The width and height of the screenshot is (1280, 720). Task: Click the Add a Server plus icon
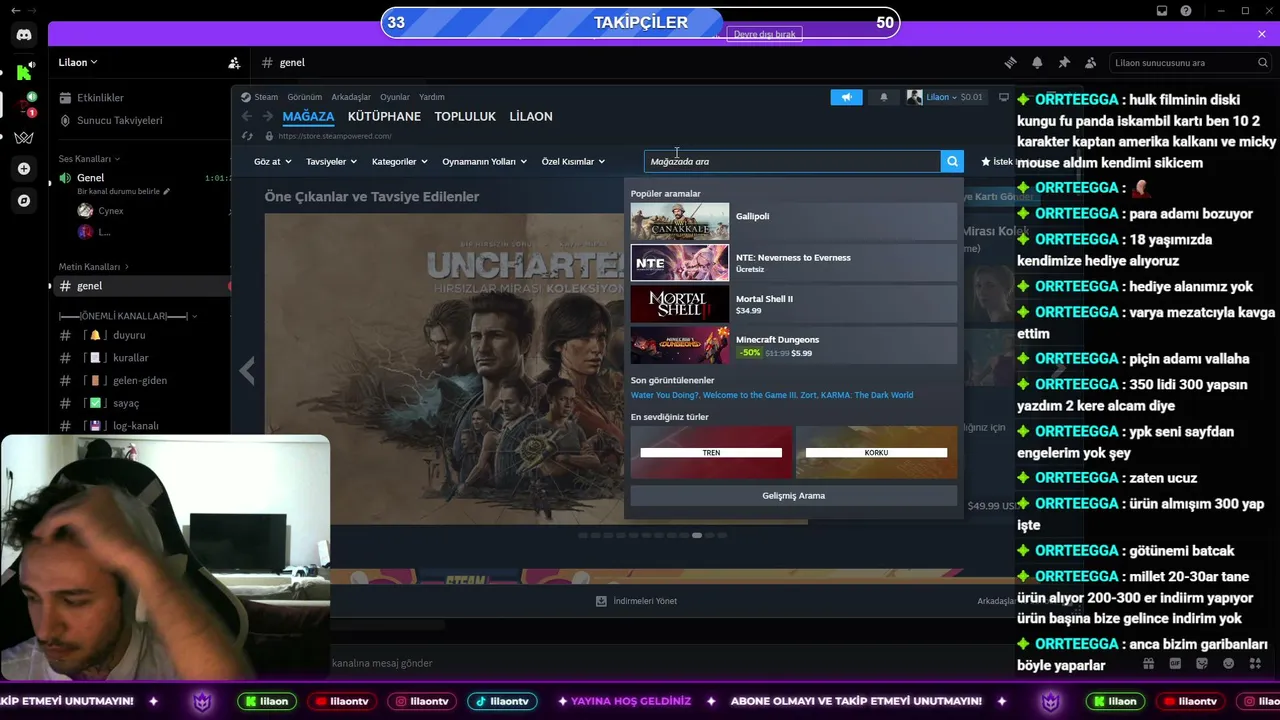coord(24,169)
